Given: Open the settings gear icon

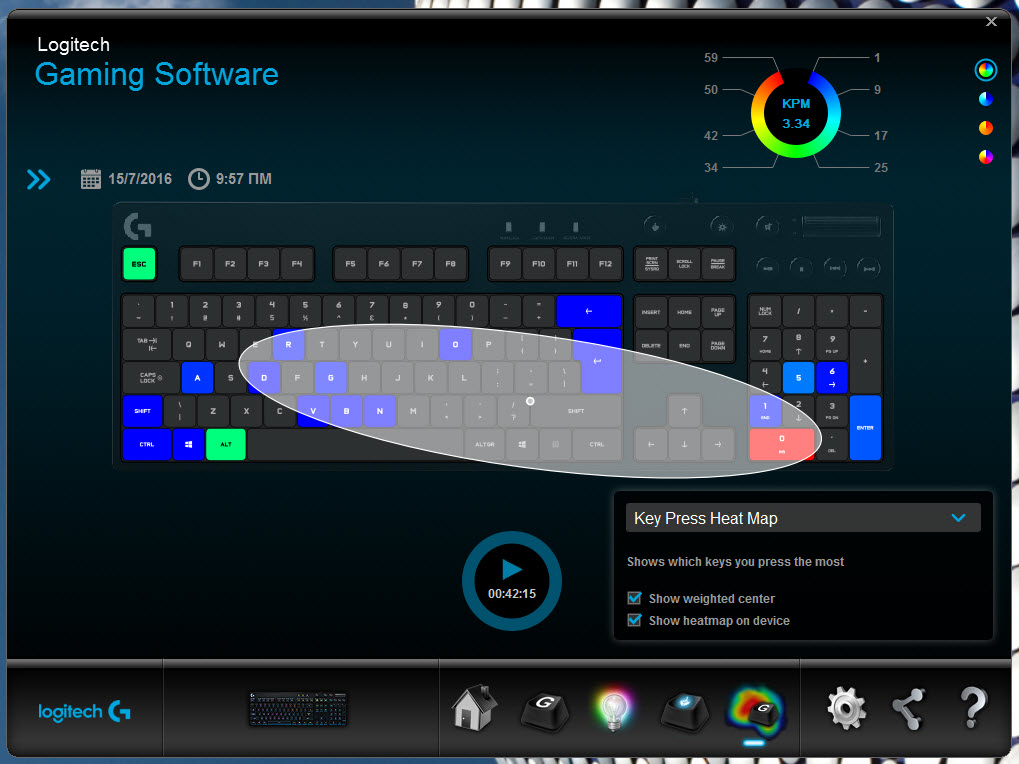Looking at the screenshot, I should pyautogui.click(x=846, y=708).
